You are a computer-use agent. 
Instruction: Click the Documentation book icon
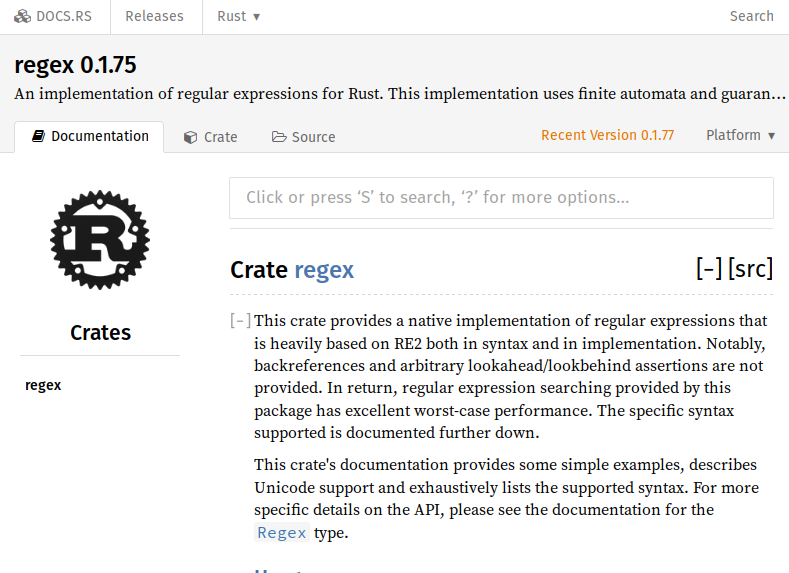(x=38, y=136)
